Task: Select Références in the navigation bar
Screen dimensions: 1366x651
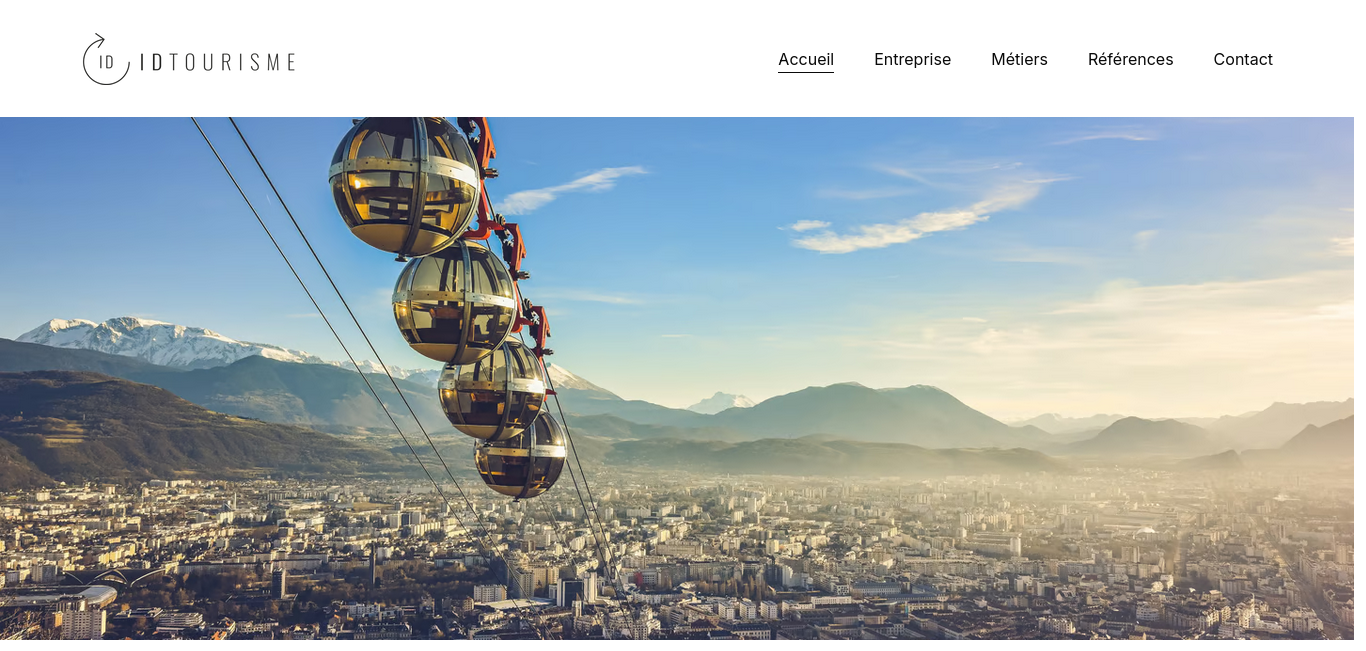Action: click(1130, 59)
